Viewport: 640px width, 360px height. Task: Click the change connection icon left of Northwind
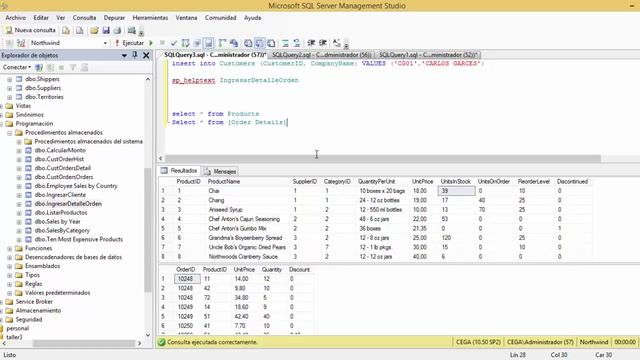coord(21,43)
